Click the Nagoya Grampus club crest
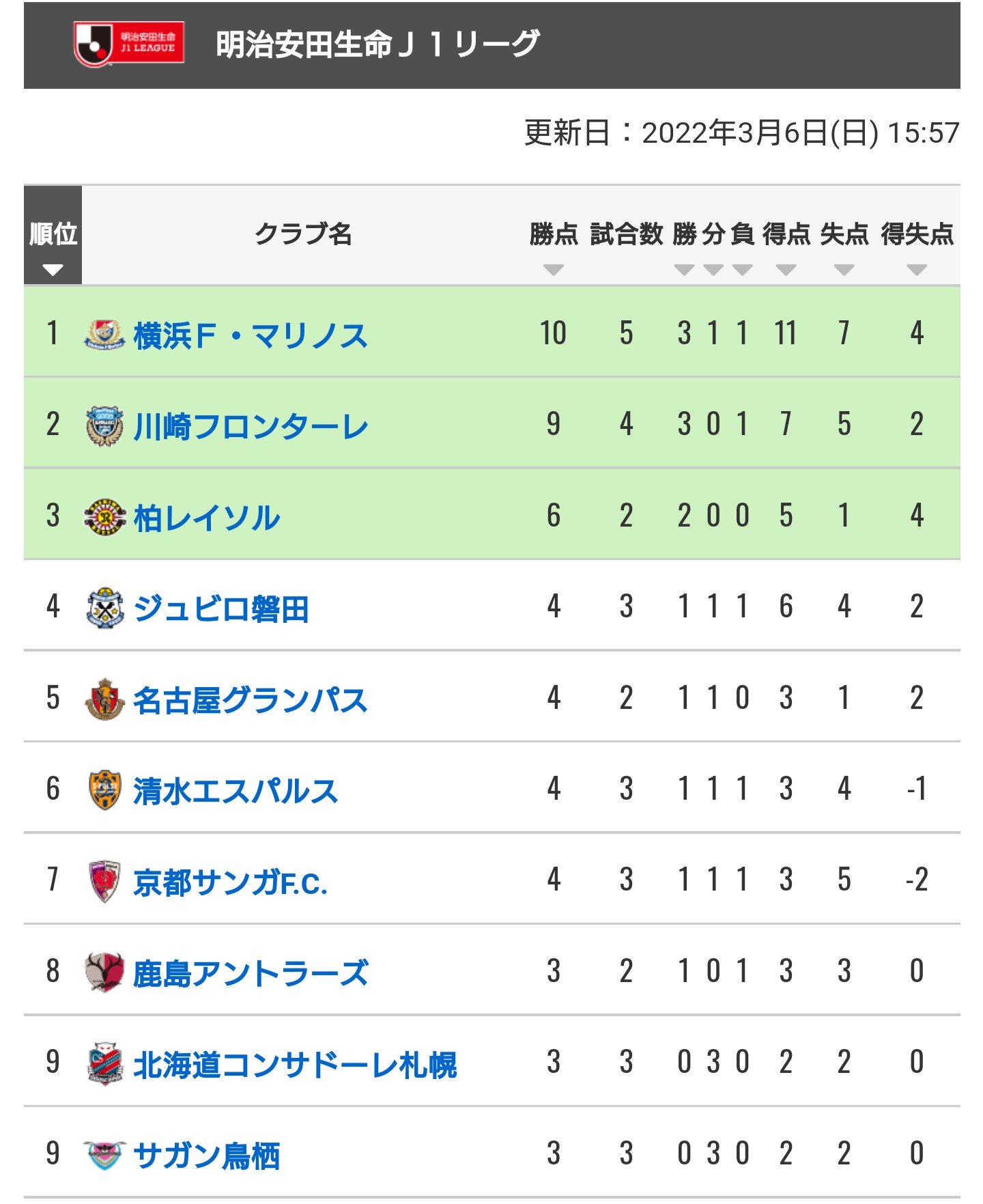Viewport: 983px width, 1204px height. pos(104,699)
